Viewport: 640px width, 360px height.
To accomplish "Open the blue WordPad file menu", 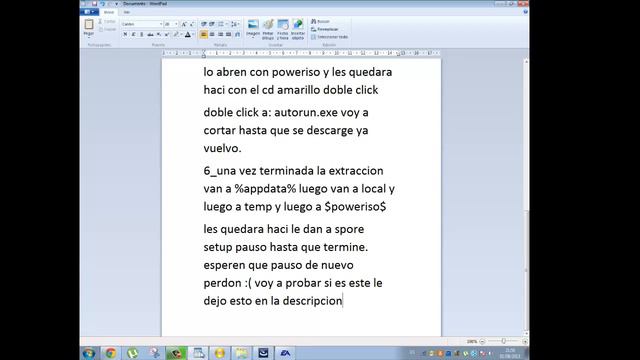I will [89, 12].
